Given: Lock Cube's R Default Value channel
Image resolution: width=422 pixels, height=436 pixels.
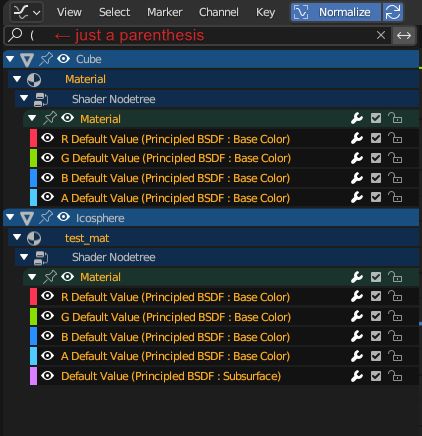Looking at the screenshot, I should tap(395, 138).
